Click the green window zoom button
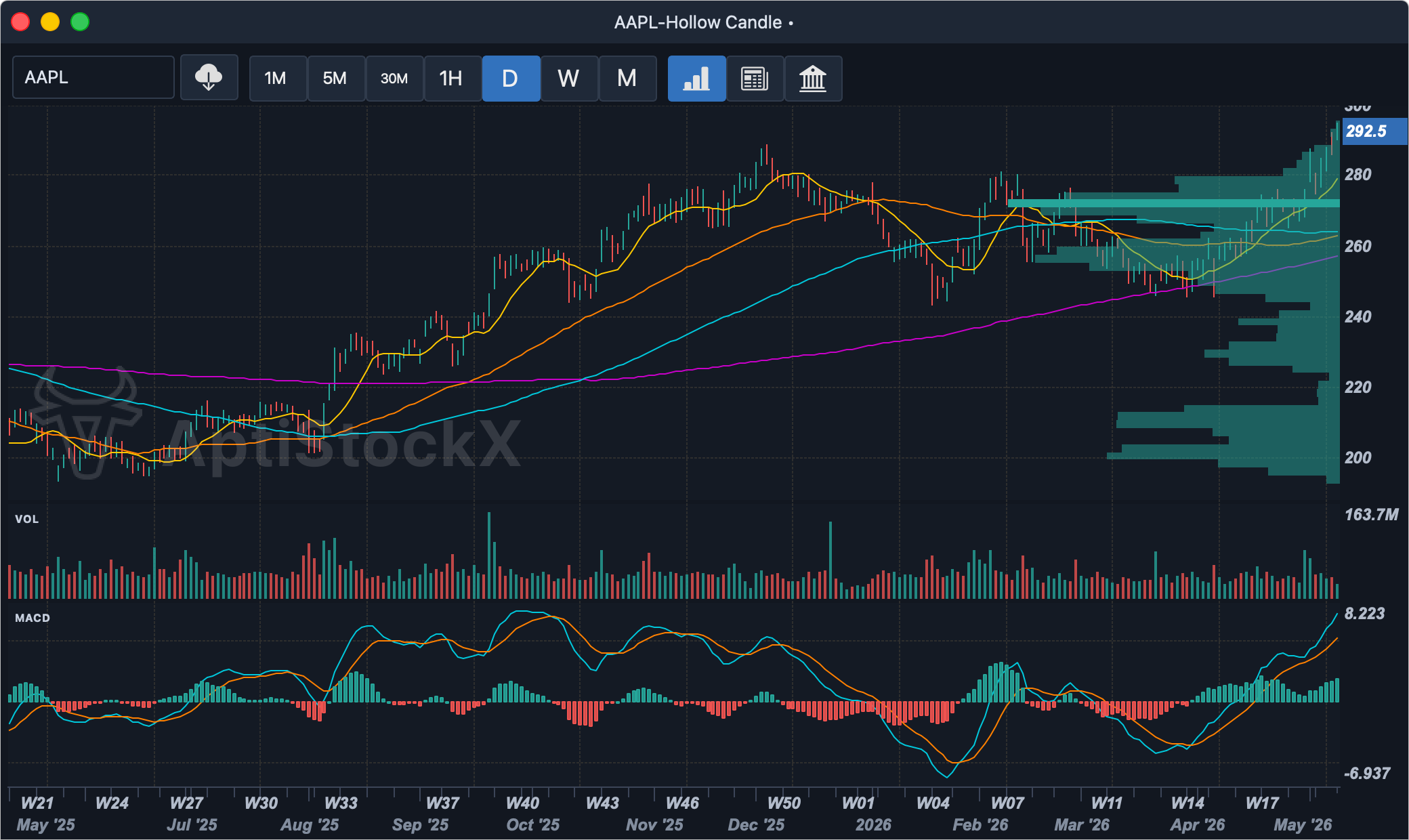This screenshot has width=1409, height=840. pyautogui.click(x=80, y=22)
